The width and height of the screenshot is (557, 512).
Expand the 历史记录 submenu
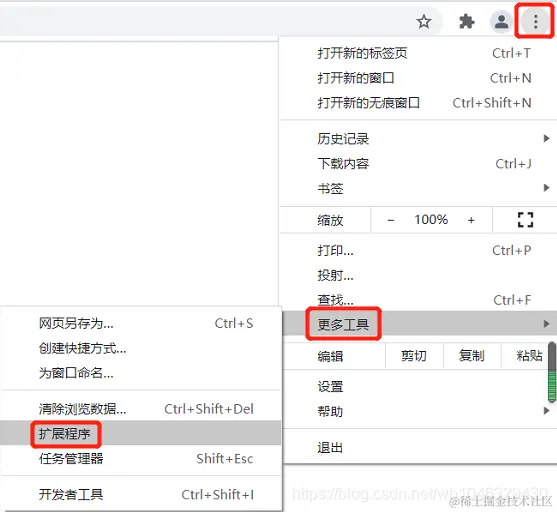pos(418,139)
